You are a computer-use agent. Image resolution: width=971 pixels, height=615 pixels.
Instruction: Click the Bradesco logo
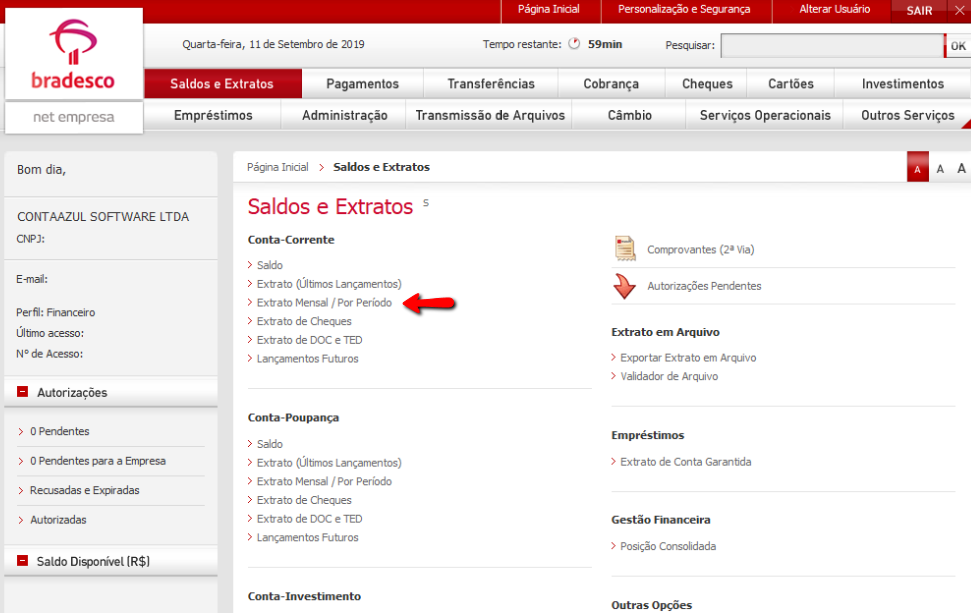tap(73, 55)
